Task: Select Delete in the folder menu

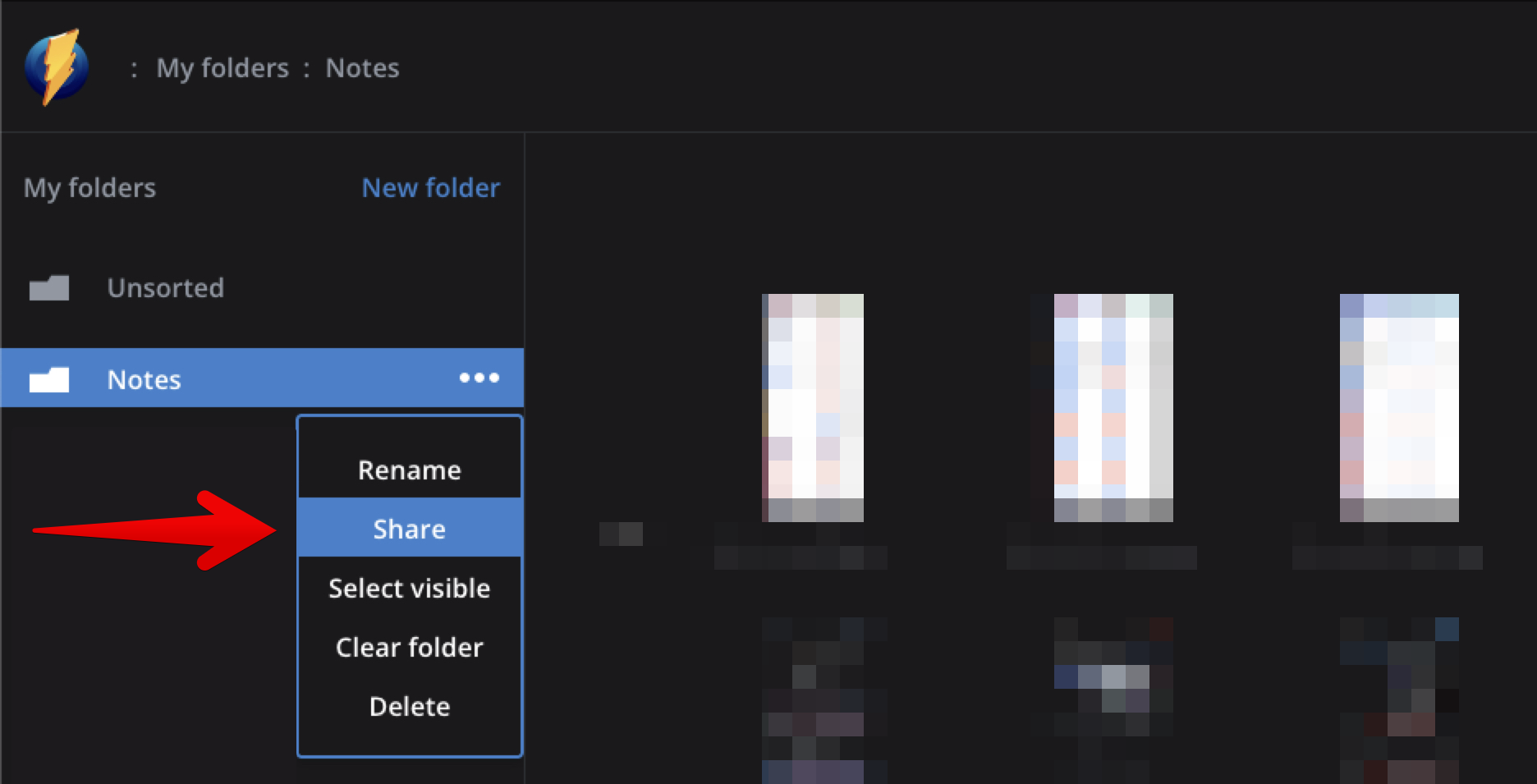Action: tap(409, 707)
